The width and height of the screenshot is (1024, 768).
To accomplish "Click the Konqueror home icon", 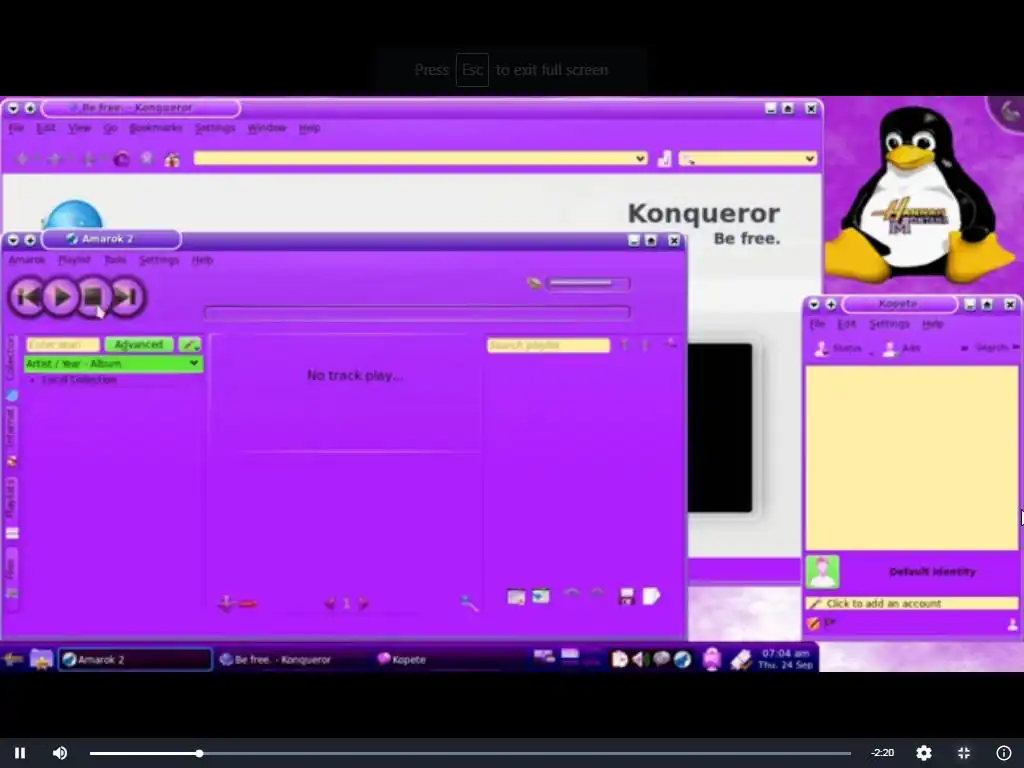I will [172, 159].
